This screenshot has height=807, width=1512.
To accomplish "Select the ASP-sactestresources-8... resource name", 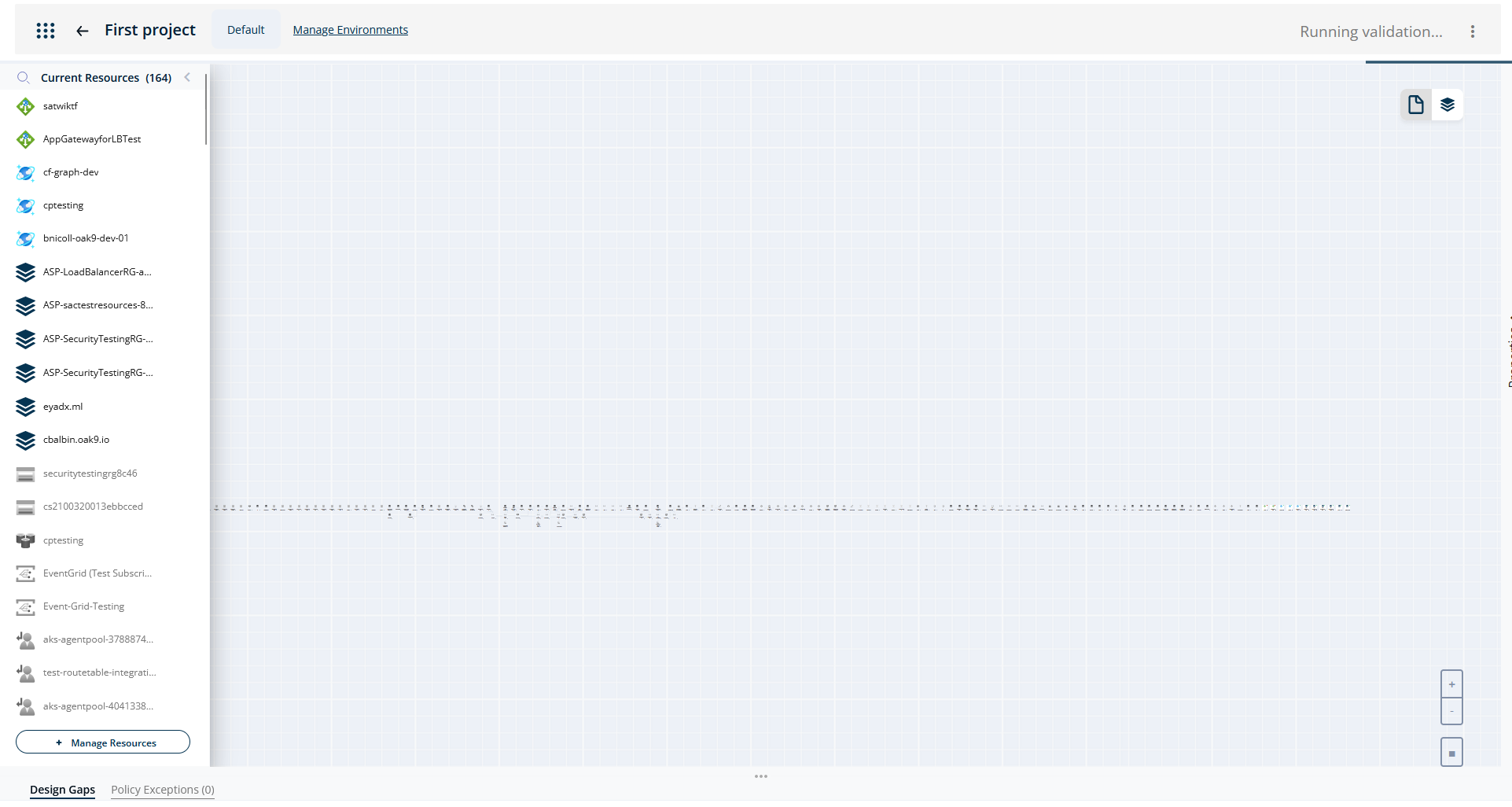I will pos(98,305).
